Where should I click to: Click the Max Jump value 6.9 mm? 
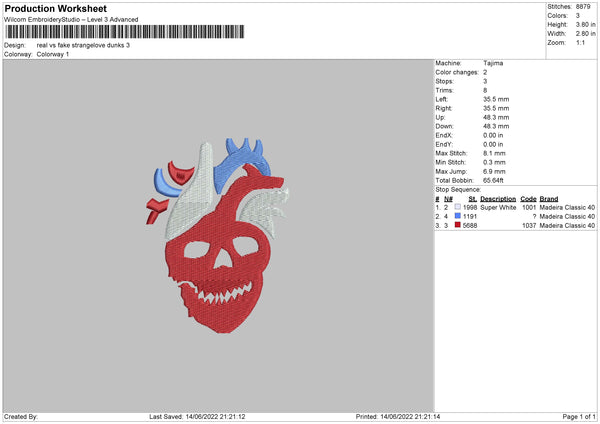pyautogui.click(x=494, y=171)
